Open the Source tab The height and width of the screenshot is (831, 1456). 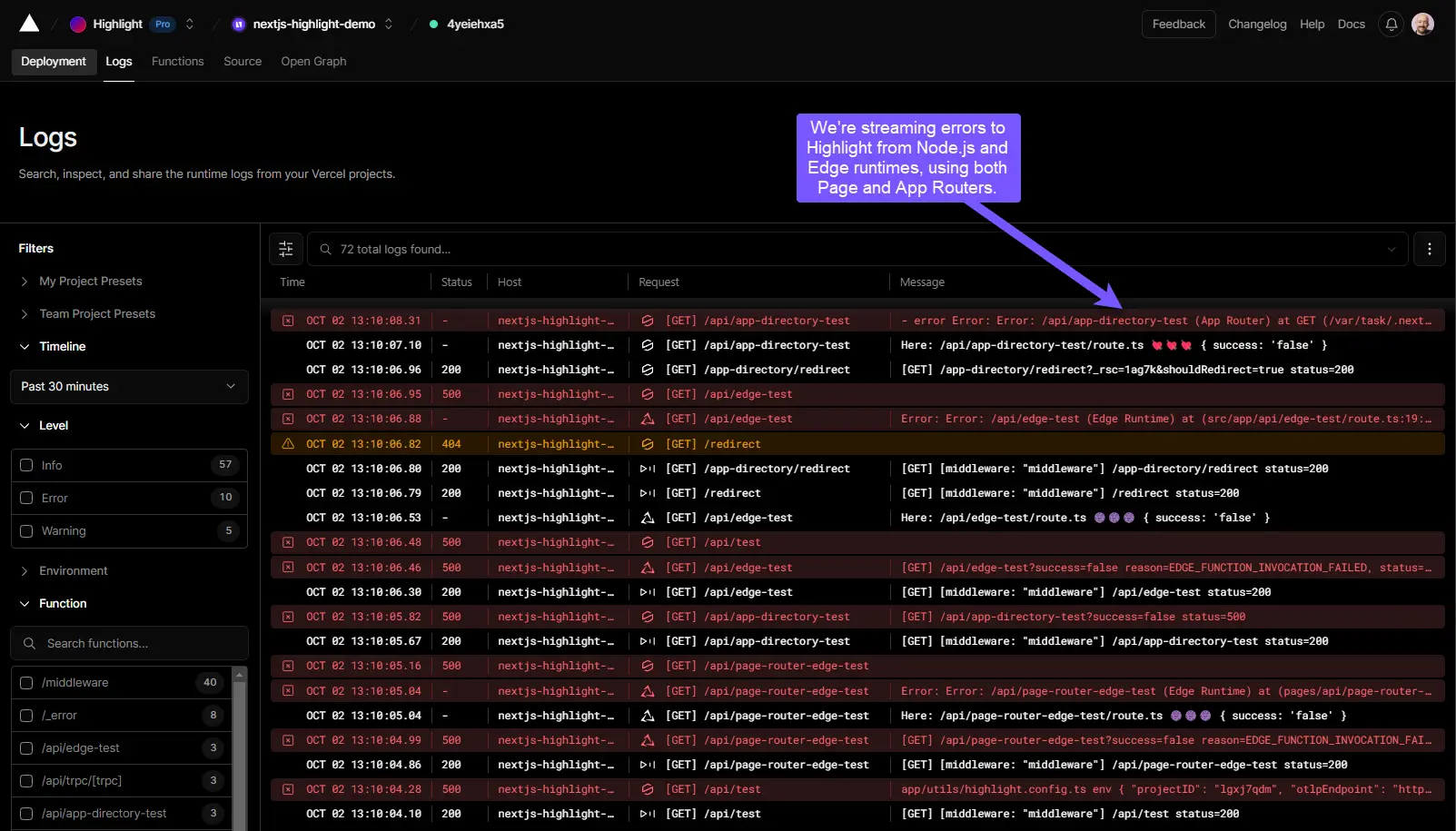point(243,62)
